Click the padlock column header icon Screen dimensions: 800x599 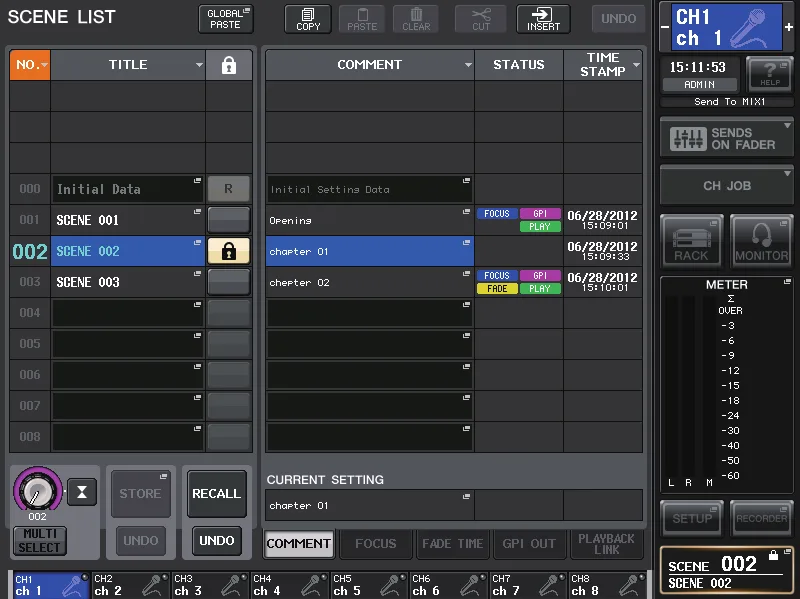pyautogui.click(x=229, y=65)
